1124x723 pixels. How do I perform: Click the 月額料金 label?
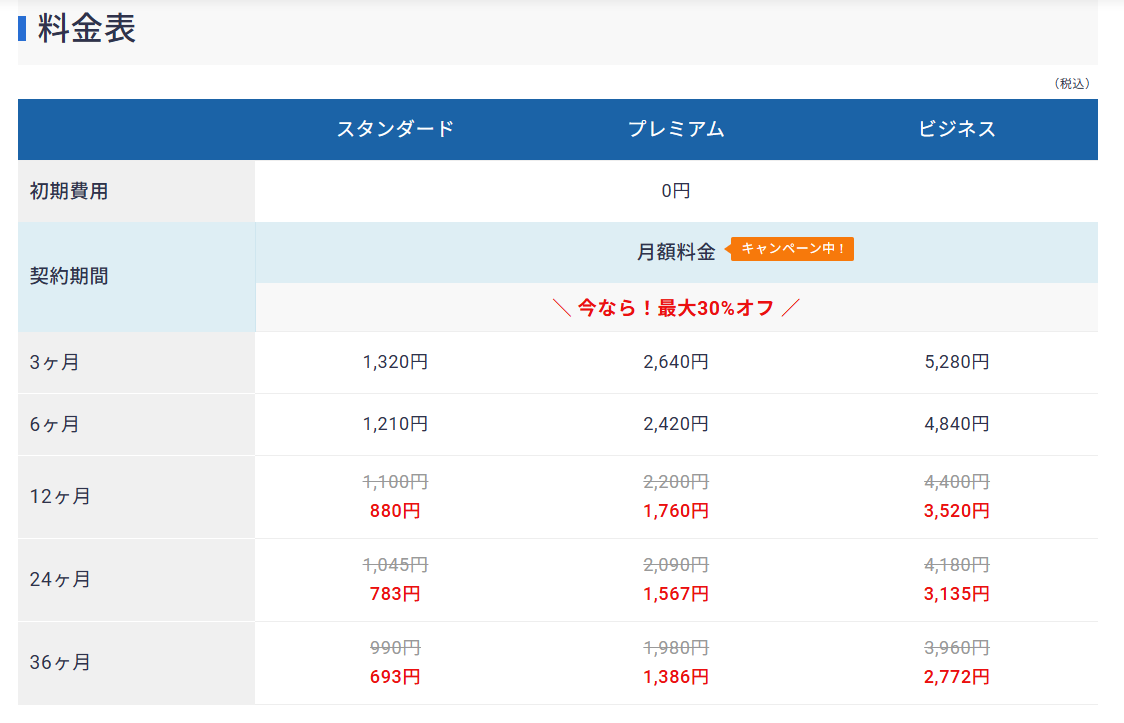pyautogui.click(x=676, y=252)
